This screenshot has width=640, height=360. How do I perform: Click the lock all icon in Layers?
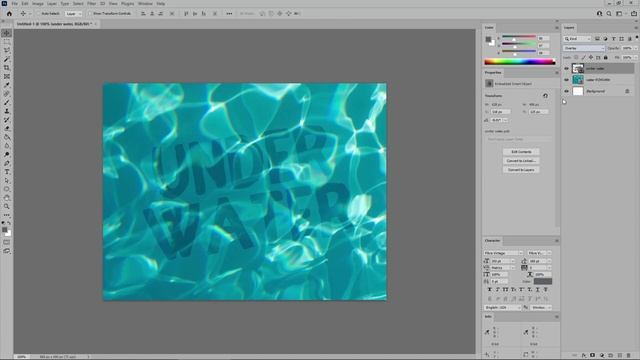[606, 58]
